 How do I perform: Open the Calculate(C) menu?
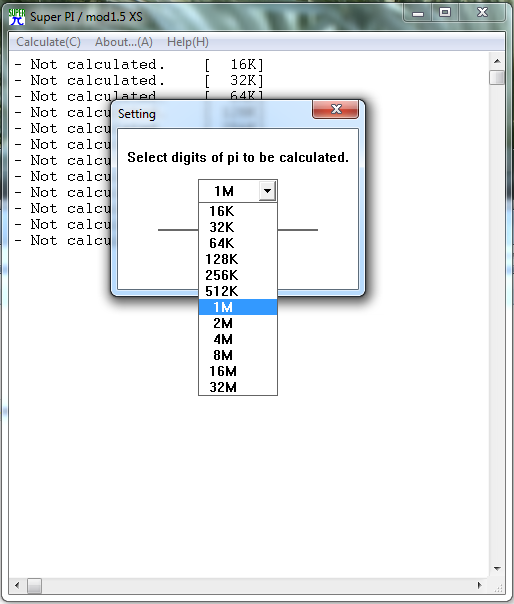point(49,42)
